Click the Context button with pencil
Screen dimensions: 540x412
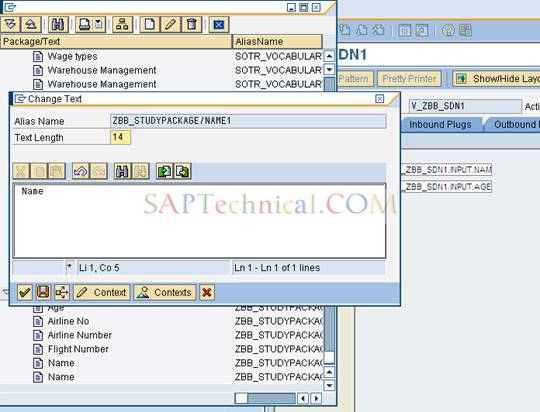[x=102, y=292]
